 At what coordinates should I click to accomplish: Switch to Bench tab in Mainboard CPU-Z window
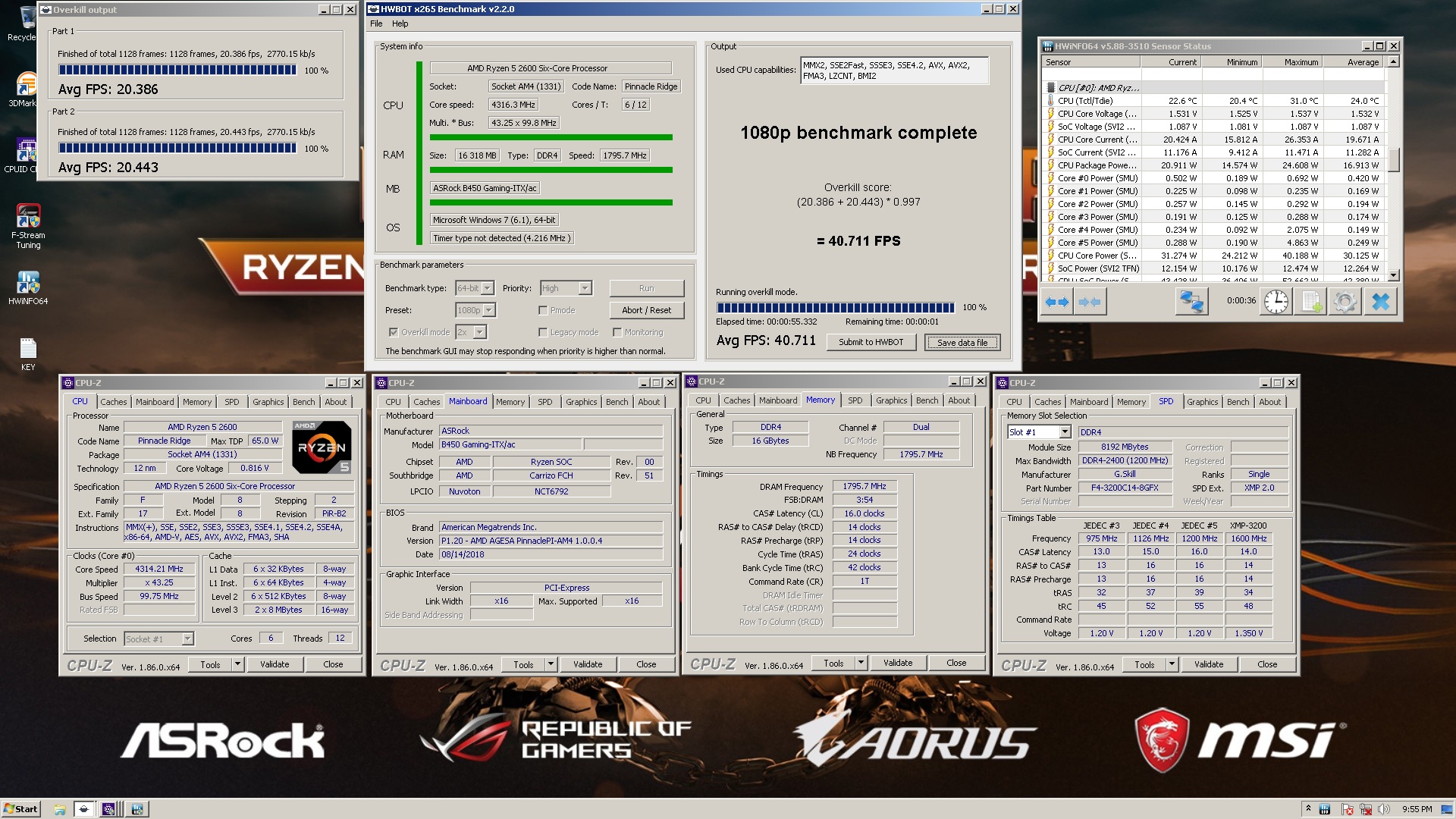[x=617, y=402]
